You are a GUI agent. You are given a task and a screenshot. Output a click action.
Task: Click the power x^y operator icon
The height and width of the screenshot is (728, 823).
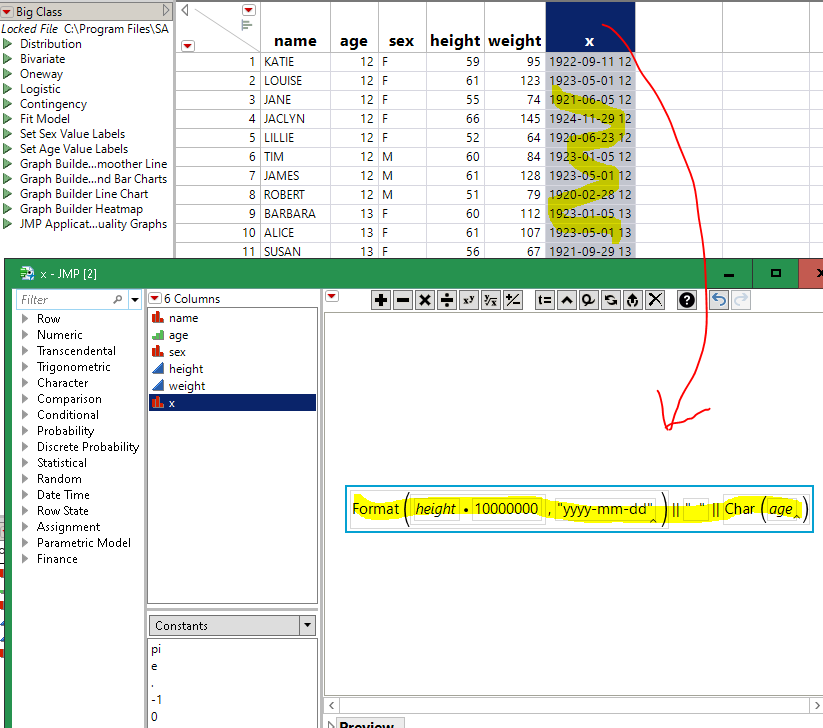(469, 300)
